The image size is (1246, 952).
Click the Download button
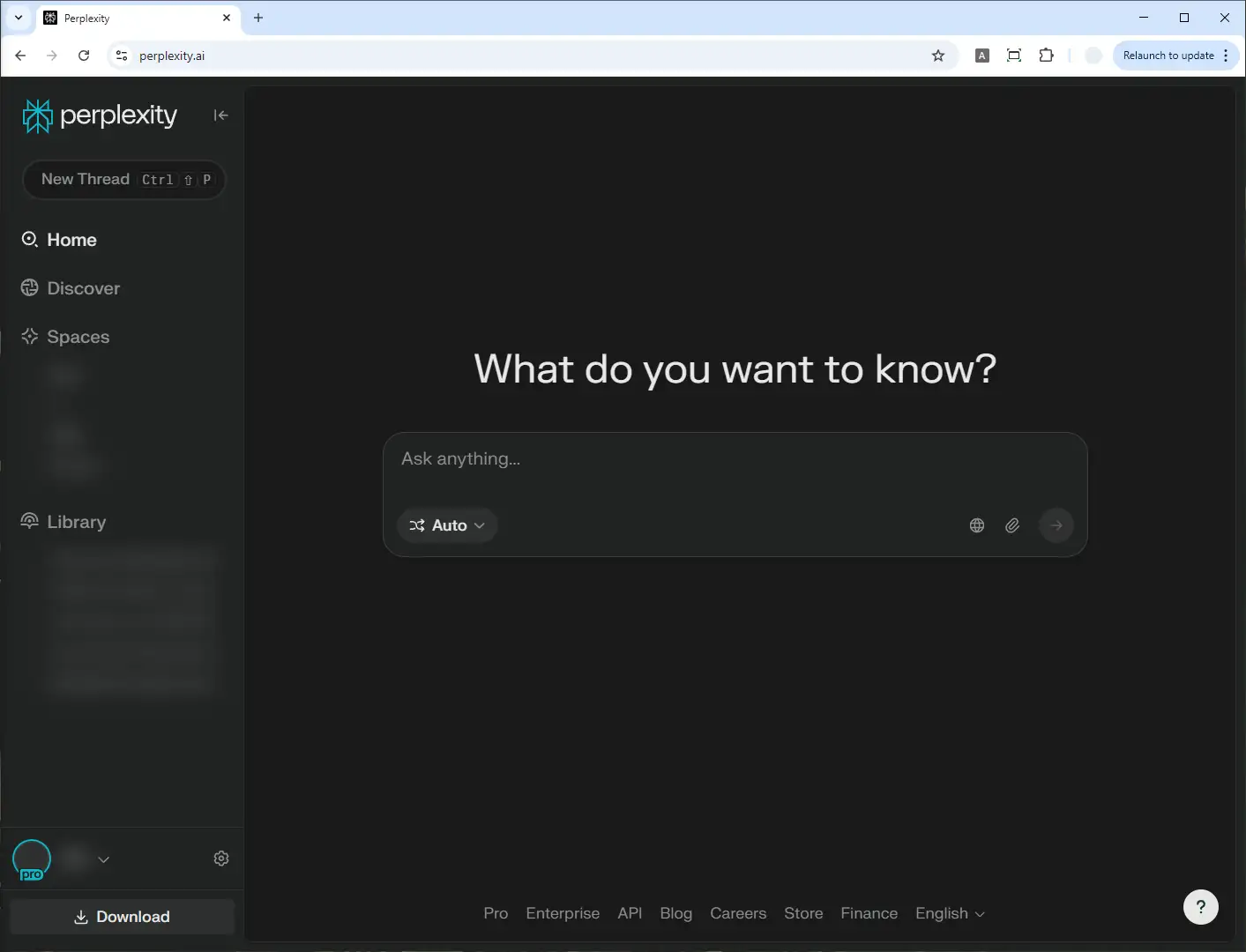(x=122, y=917)
